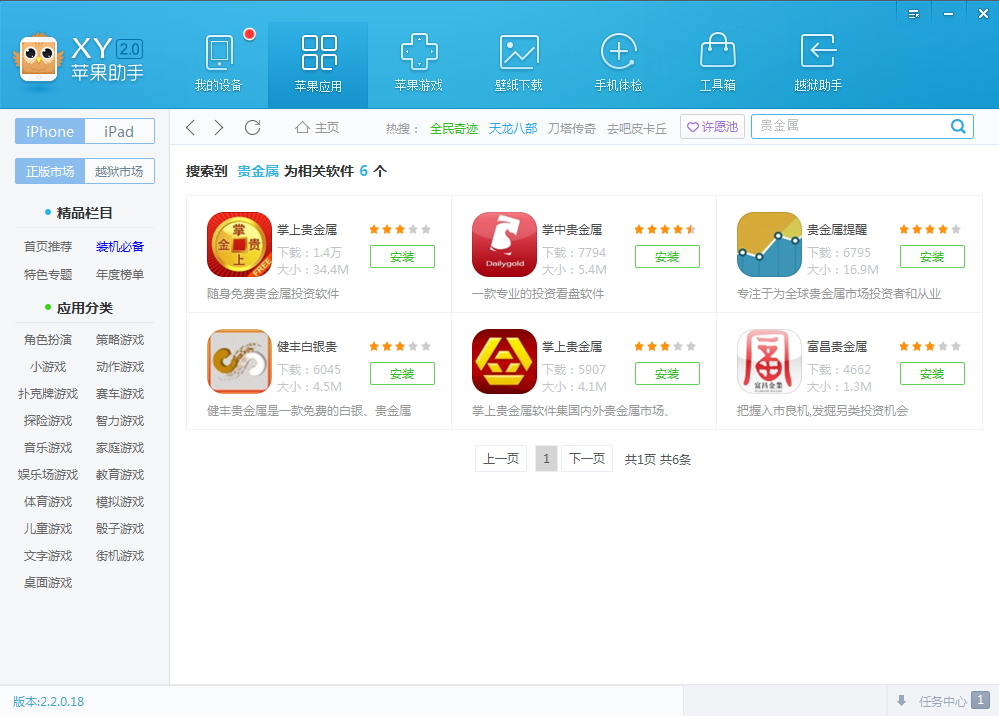Open 苹果应用 (Apple Apps) section

[x=318, y=64]
